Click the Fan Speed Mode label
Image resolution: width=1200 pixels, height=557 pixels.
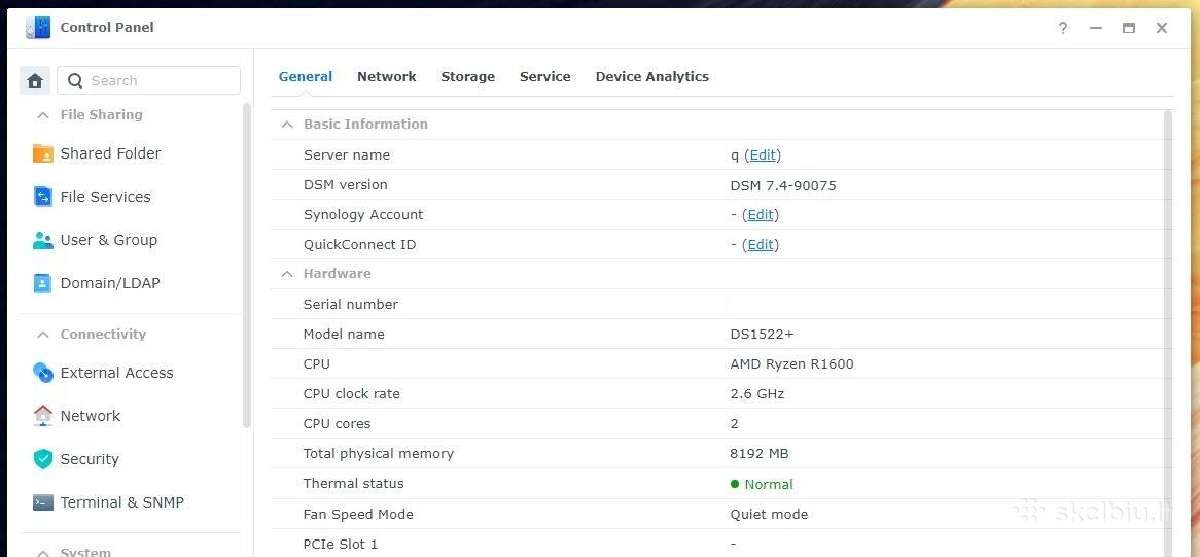359,514
